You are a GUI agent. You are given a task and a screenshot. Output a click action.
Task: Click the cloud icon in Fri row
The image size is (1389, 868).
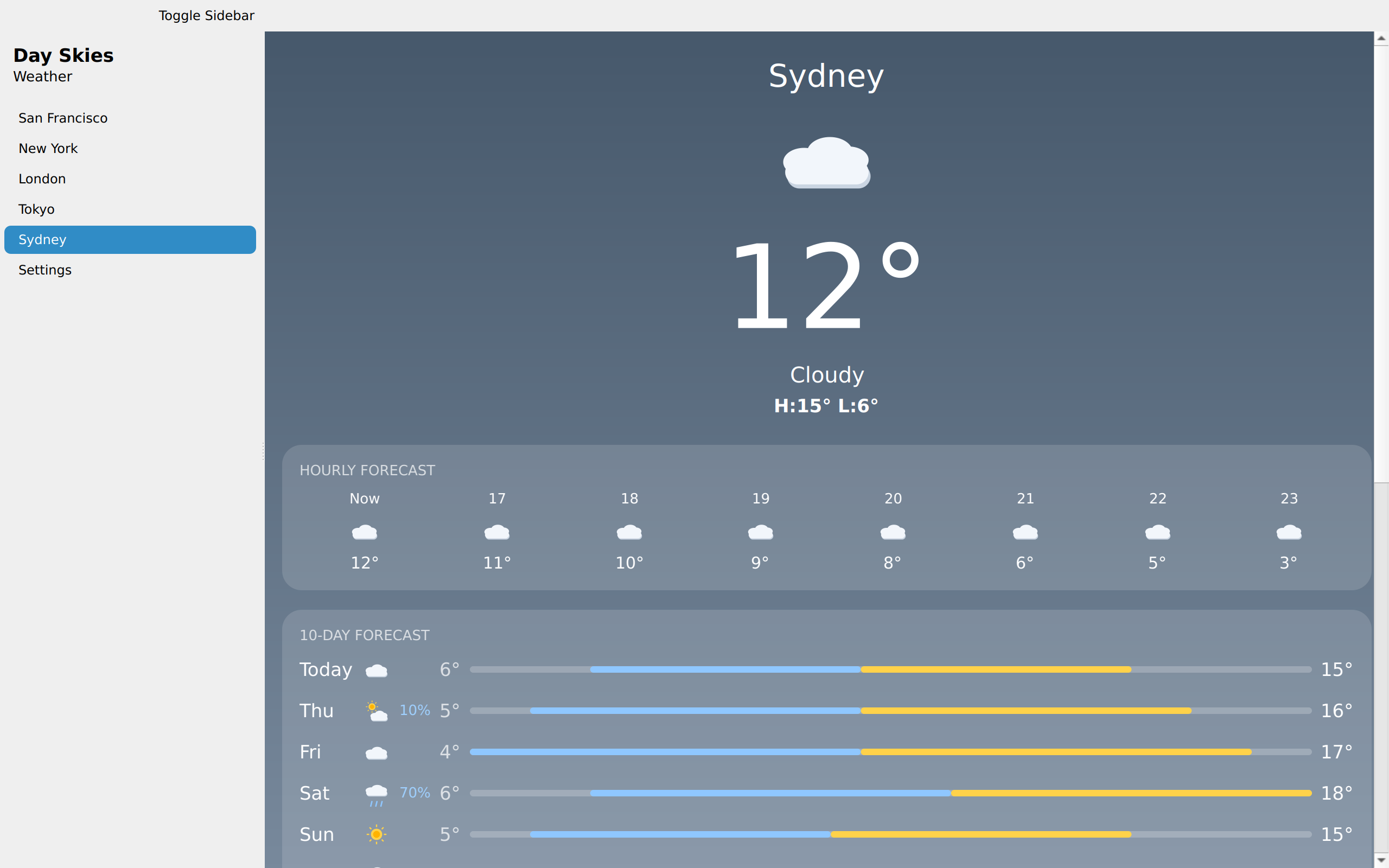[x=377, y=752]
